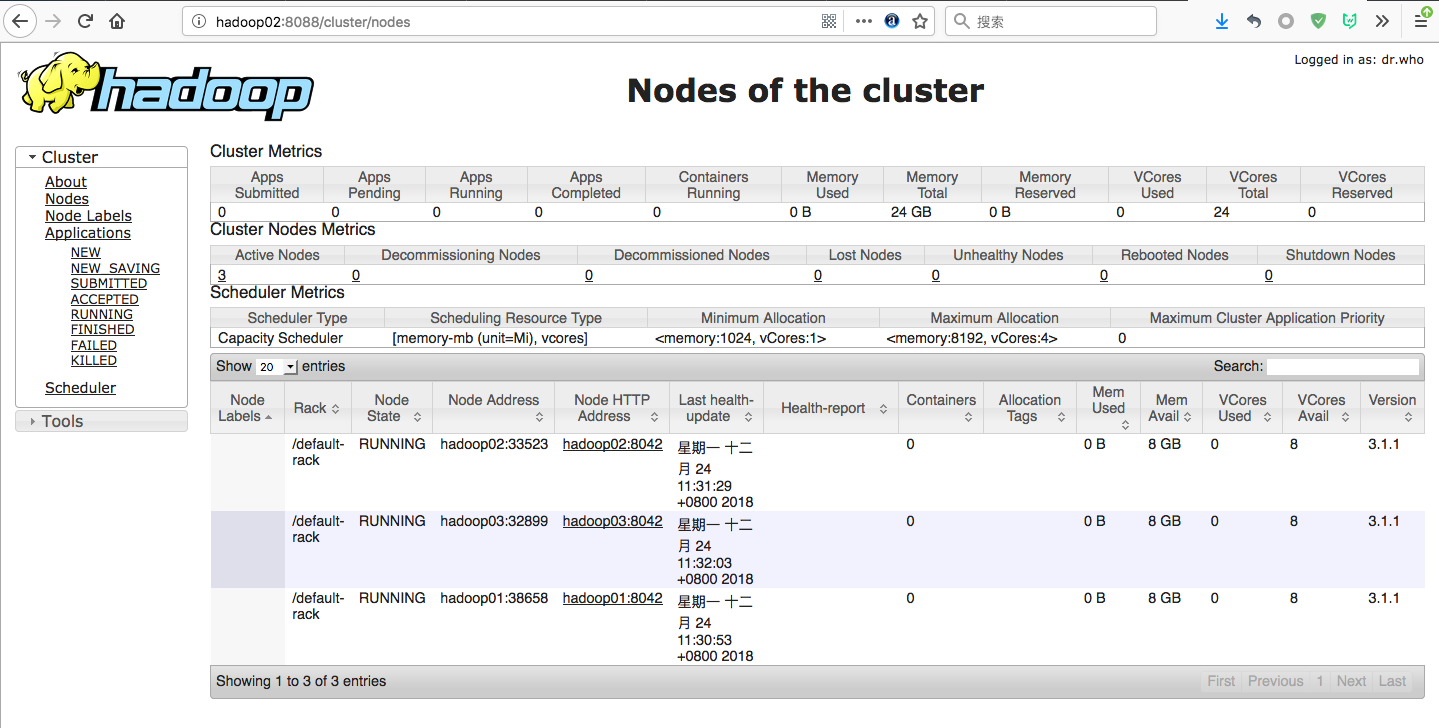Expand the Tools sidebar section
The image size is (1439, 728).
coord(101,421)
